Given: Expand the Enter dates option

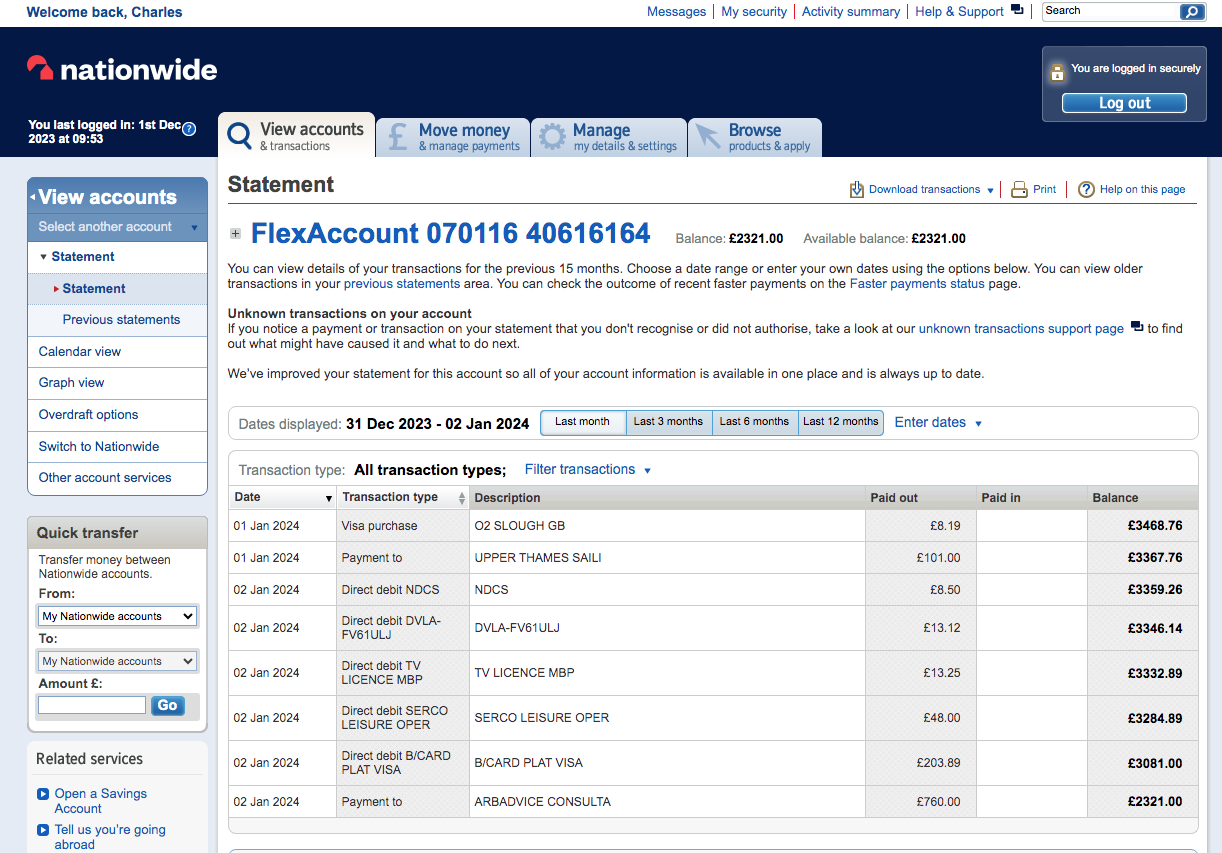Looking at the screenshot, I should click(x=938, y=422).
